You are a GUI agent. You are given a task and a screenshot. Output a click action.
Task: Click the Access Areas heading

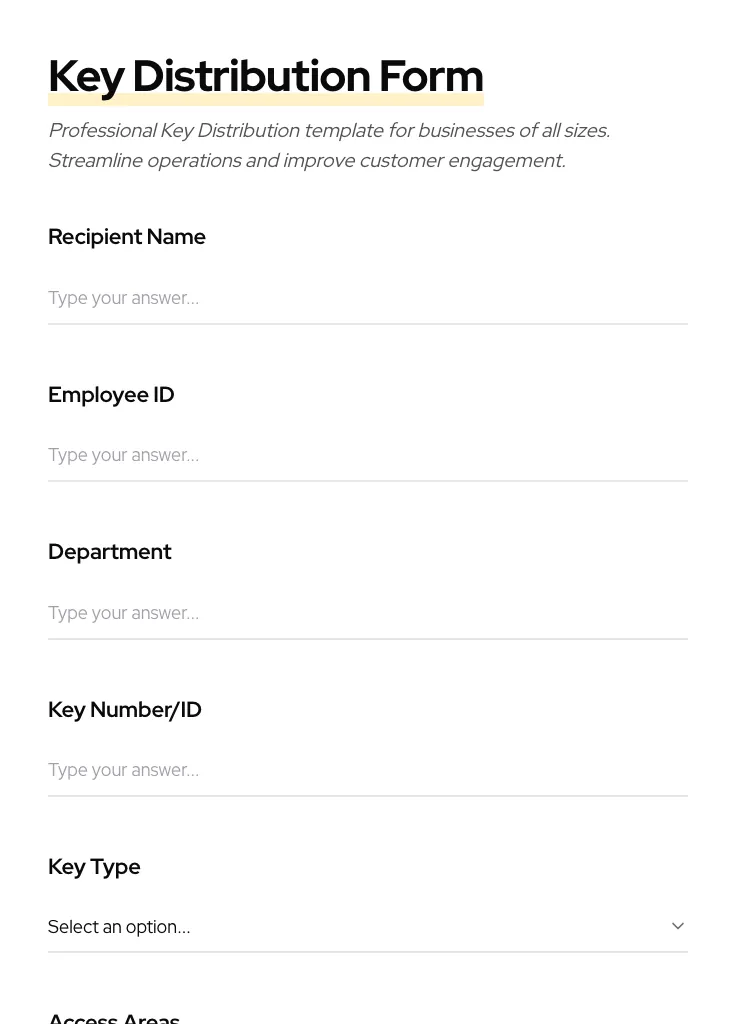[x=113, y=1017]
